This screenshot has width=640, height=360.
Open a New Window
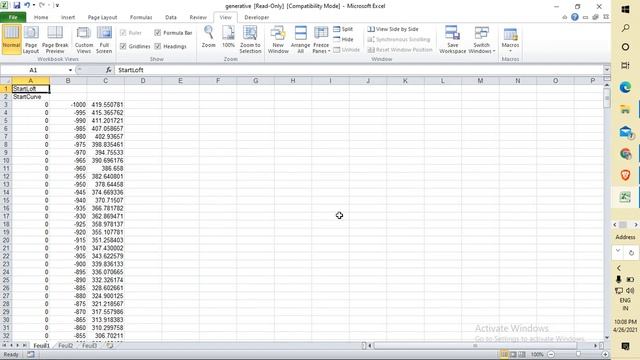tap(278, 39)
